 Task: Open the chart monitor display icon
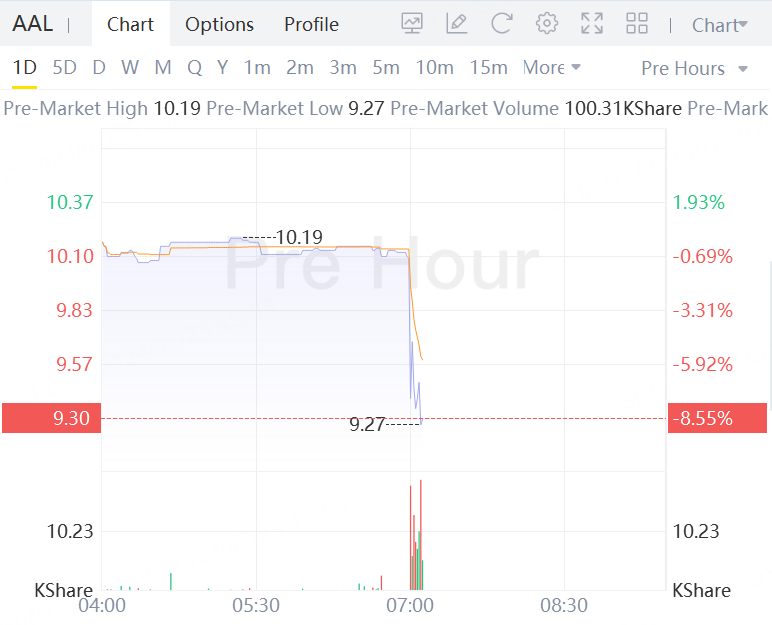[412, 24]
